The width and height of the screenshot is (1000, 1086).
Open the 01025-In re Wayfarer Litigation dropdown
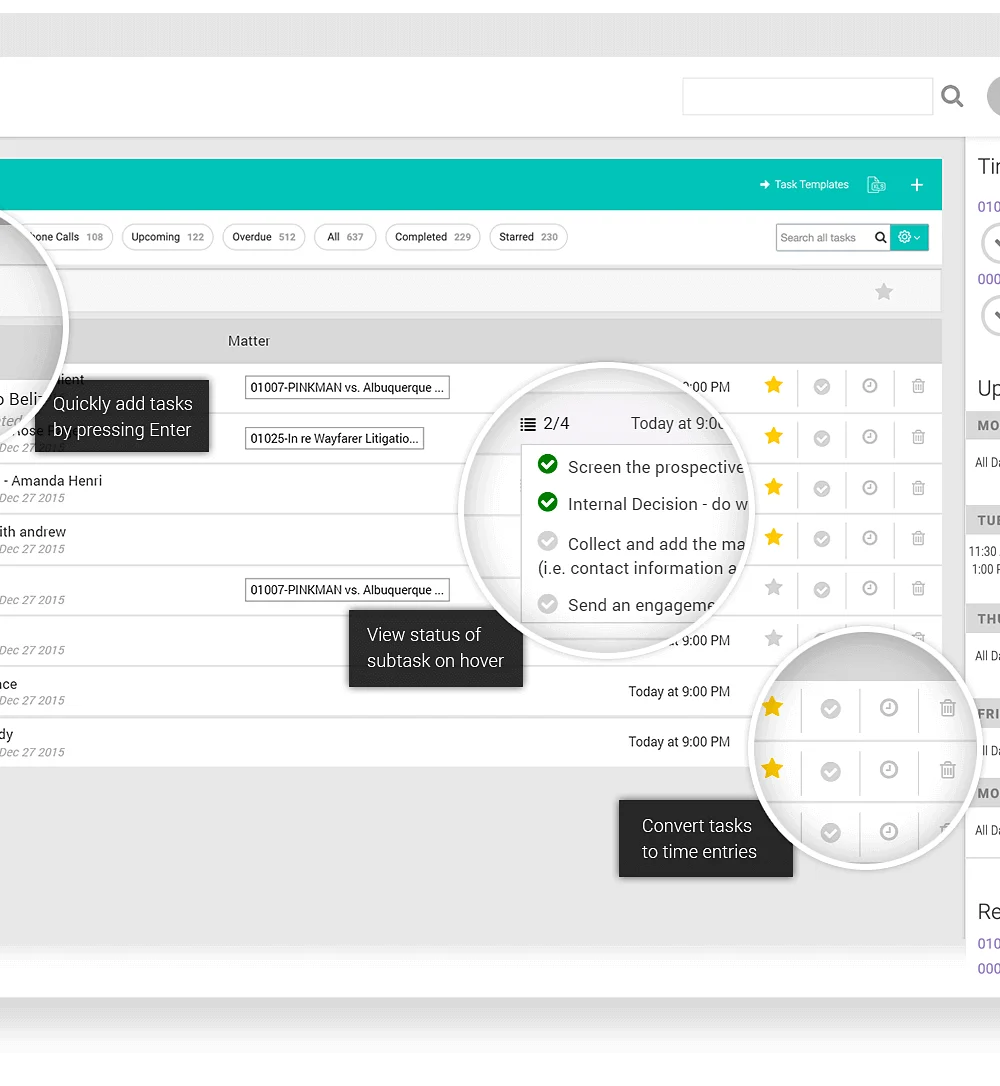334,438
